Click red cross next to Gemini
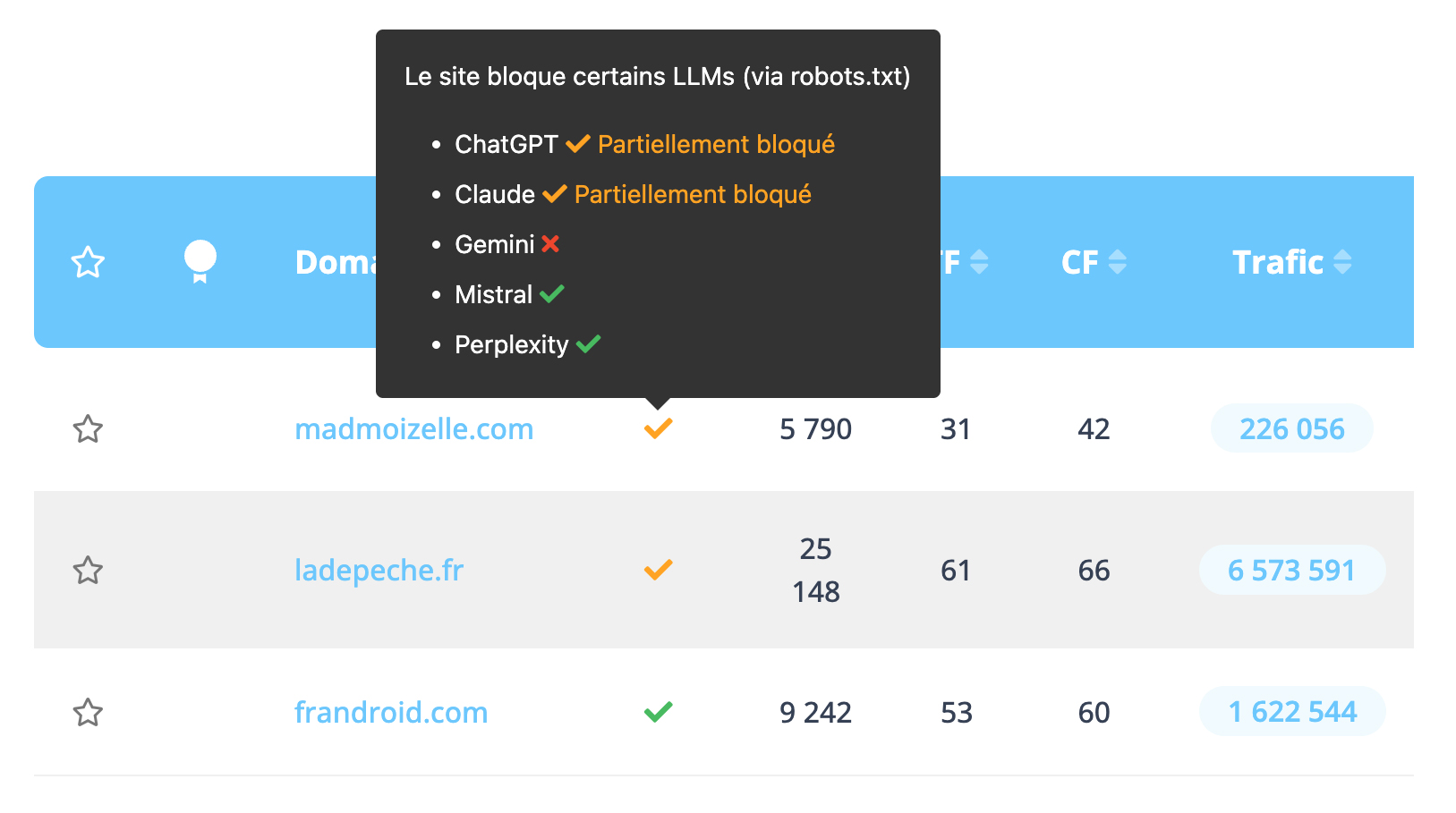The image size is (1456, 813). pos(550,244)
